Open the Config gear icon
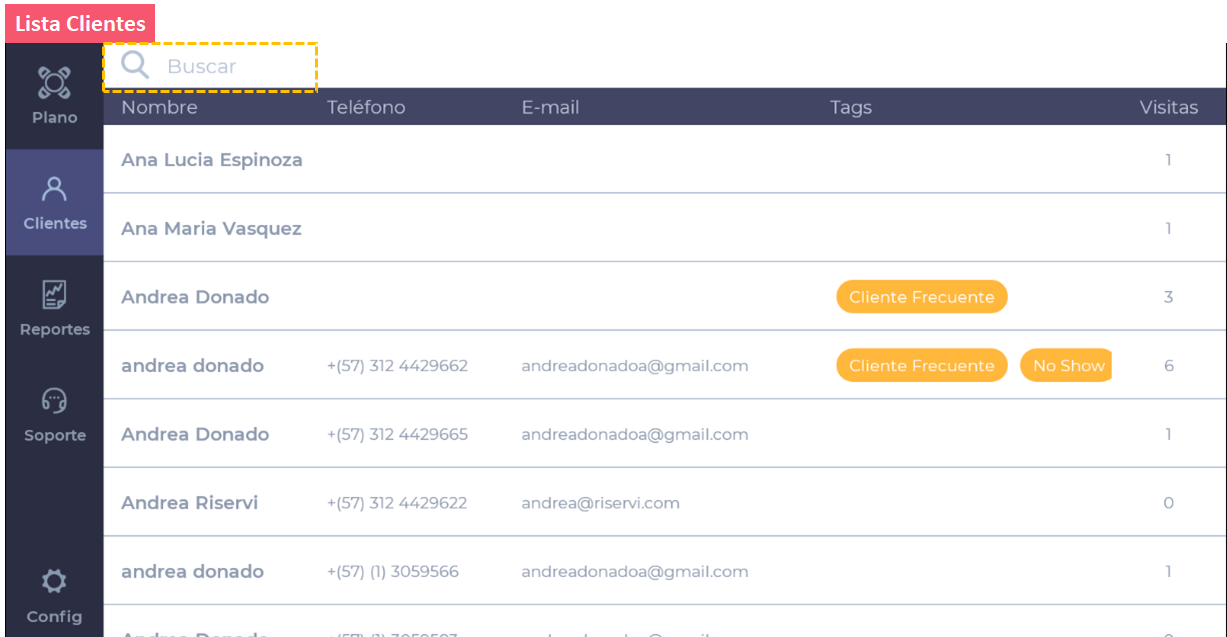The width and height of the screenshot is (1227, 637). tap(54, 581)
